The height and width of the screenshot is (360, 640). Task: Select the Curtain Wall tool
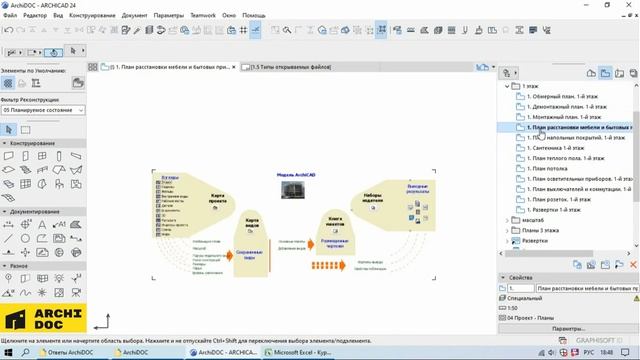coord(25,184)
